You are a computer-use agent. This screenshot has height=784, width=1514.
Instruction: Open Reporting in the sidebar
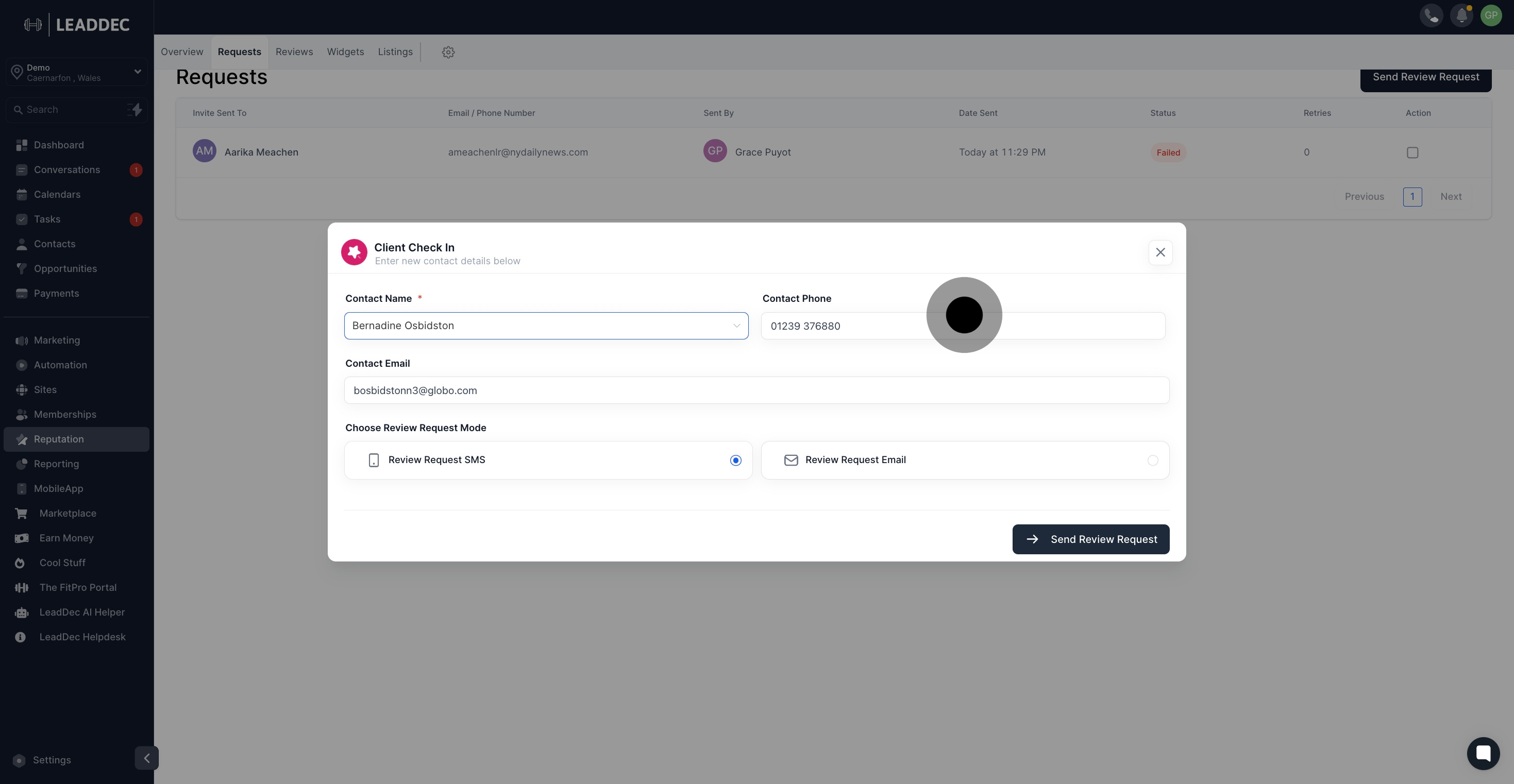coord(76,464)
